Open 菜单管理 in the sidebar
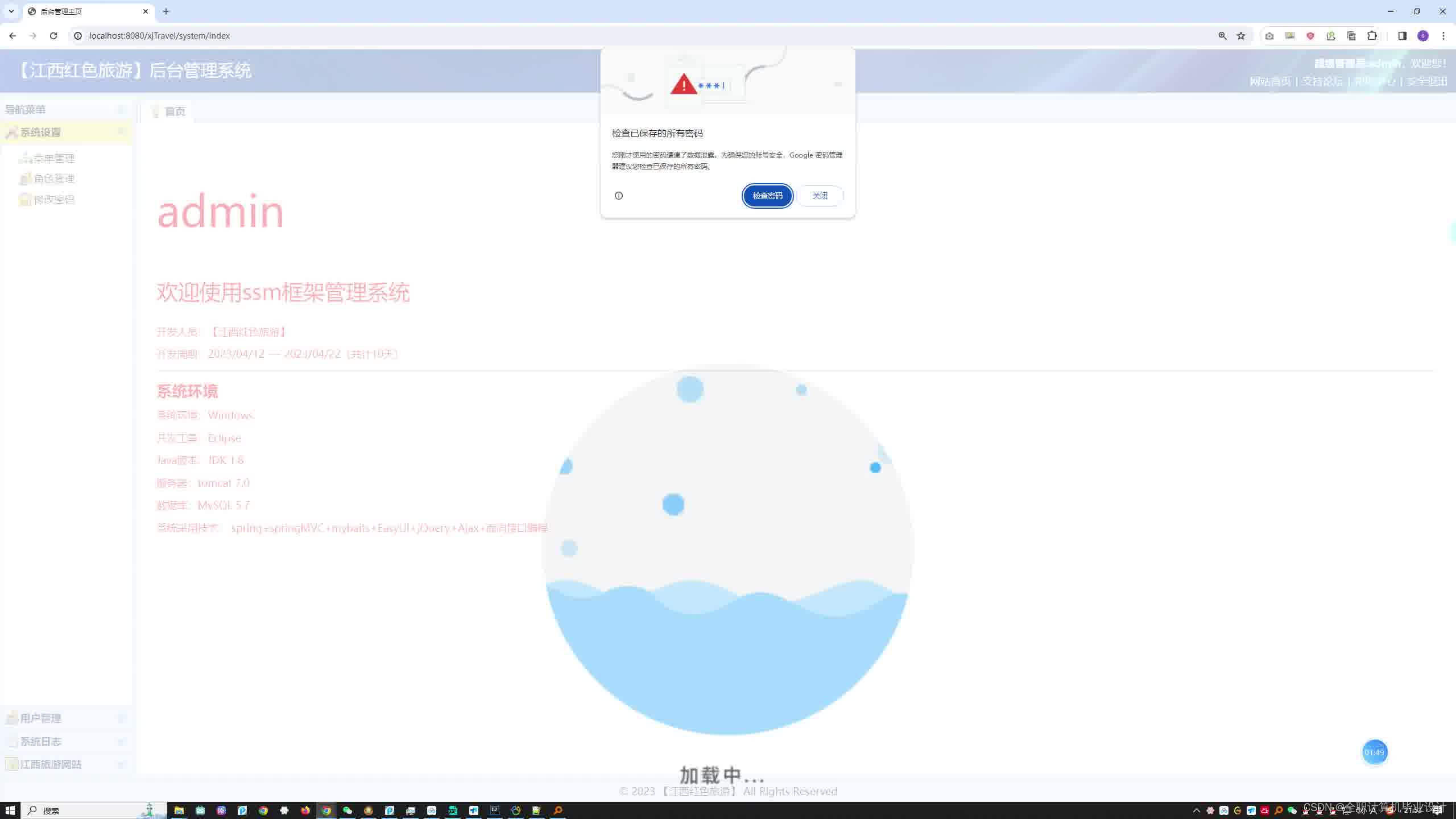 [x=53, y=158]
